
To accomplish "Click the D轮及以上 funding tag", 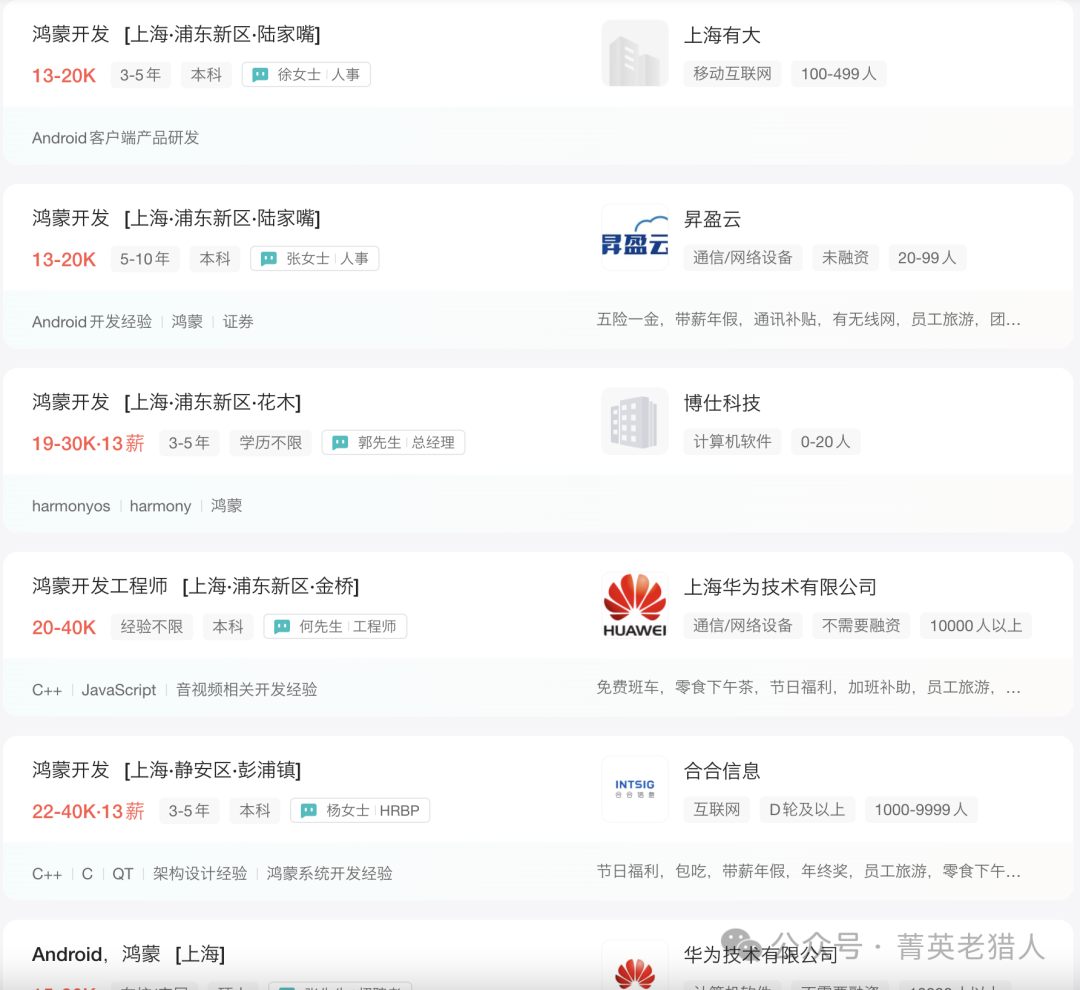I will (x=807, y=809).
